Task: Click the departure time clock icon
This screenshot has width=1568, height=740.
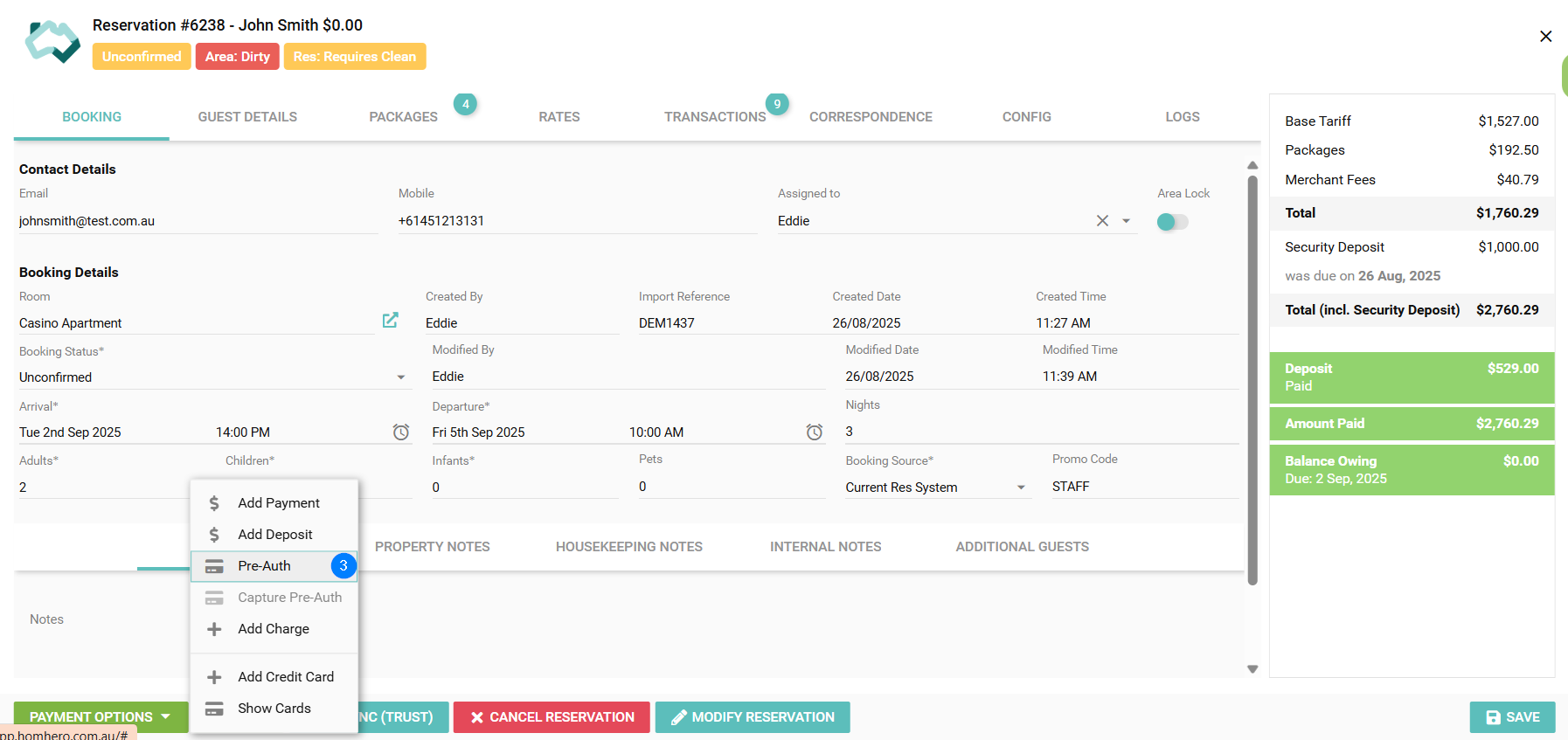Action: [x=814, y=432]
